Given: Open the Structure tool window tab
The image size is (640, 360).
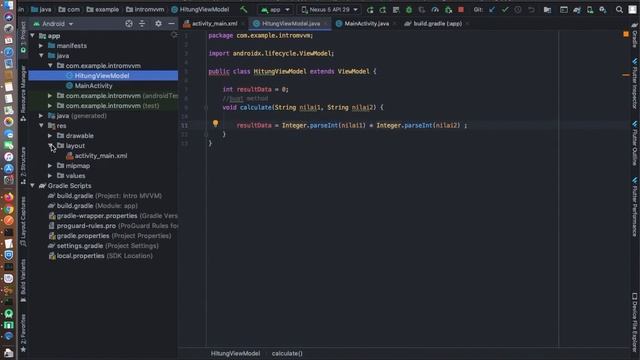Looking at the screenshot, I should (23, 166).
